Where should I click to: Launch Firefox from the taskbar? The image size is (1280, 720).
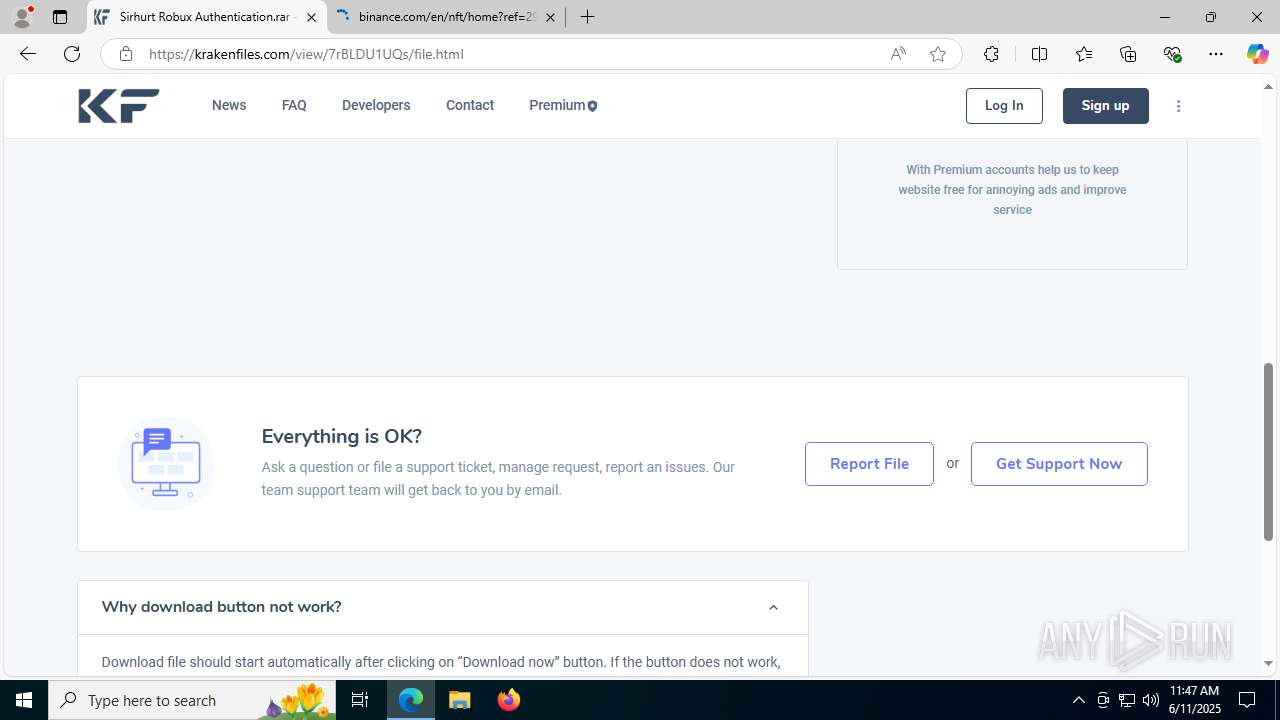coord(509,700)
